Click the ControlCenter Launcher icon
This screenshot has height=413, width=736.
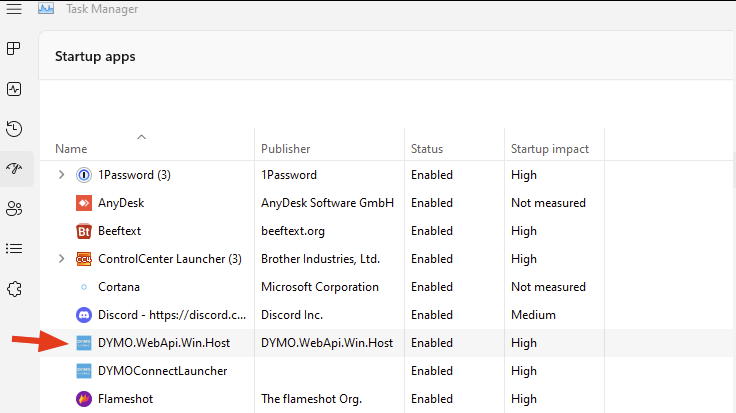[84, 259]
